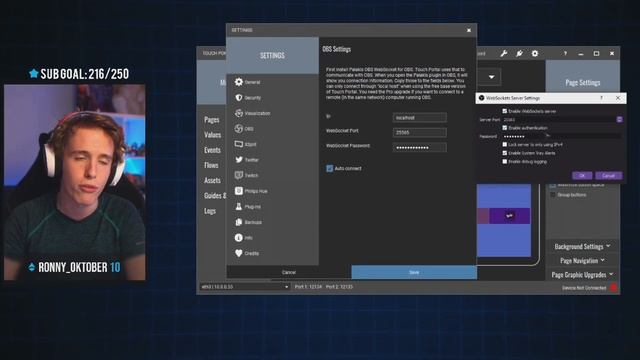Select the Page Settings tab
The height and width of the screenshot is (360, 640).
point(582,83)
